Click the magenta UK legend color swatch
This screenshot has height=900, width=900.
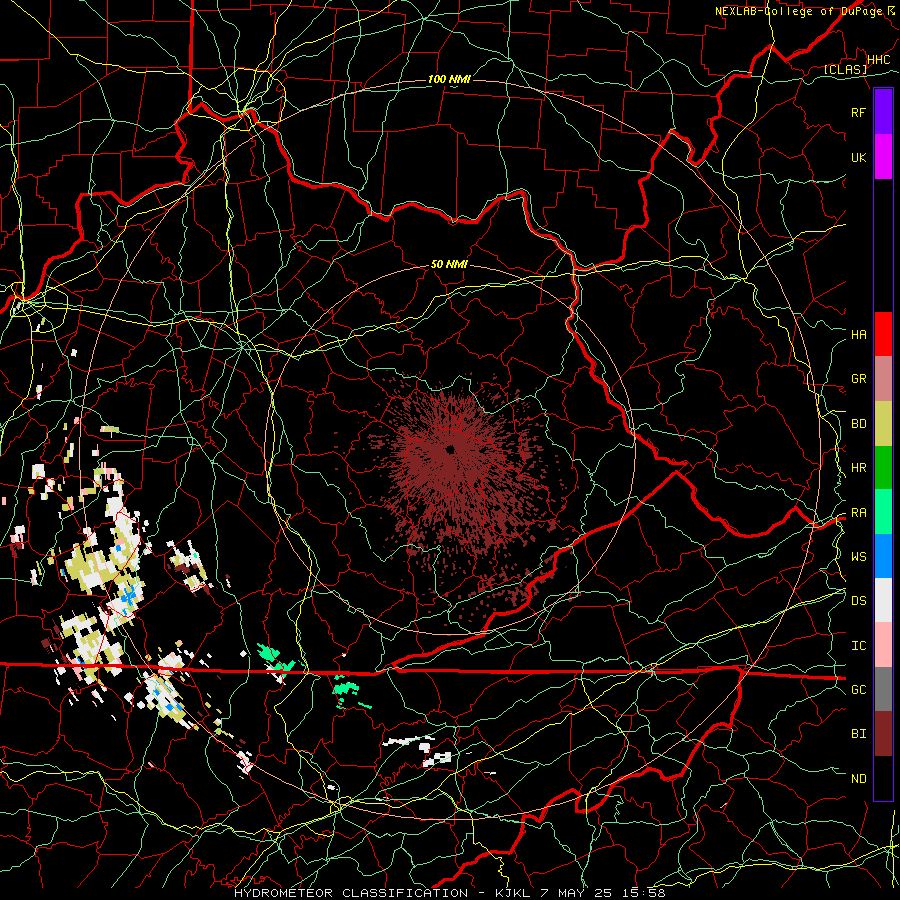pos(883,157)
